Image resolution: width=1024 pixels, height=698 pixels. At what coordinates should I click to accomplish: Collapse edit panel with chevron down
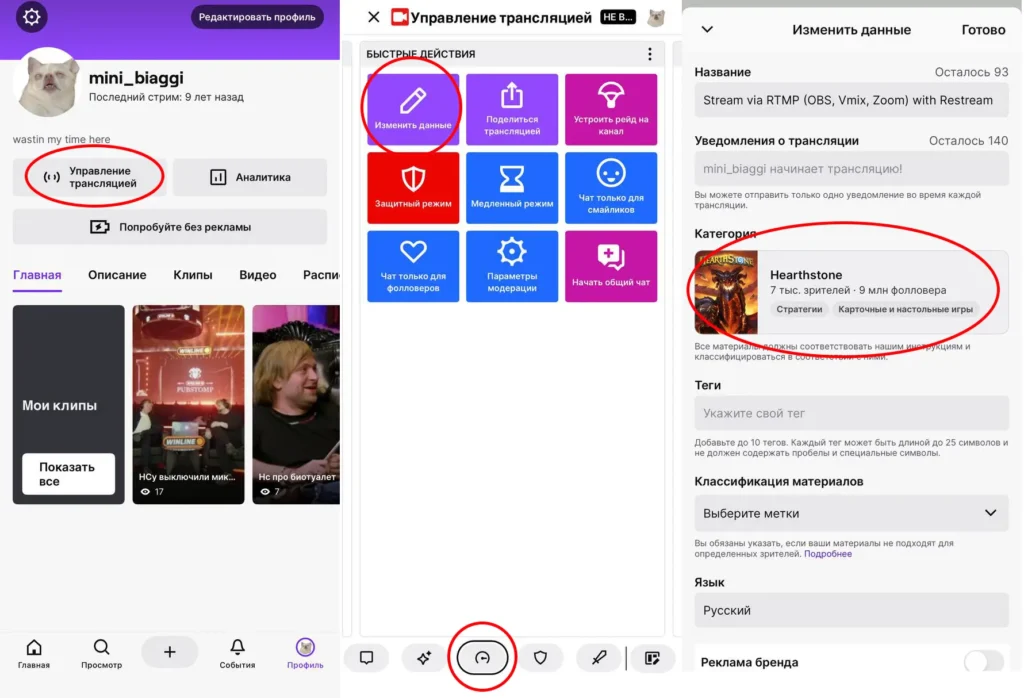coord(707,30)
